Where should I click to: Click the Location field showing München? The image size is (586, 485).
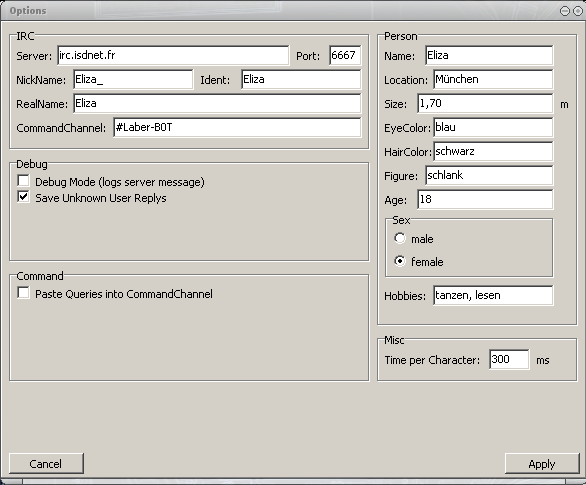click(493, 79)
